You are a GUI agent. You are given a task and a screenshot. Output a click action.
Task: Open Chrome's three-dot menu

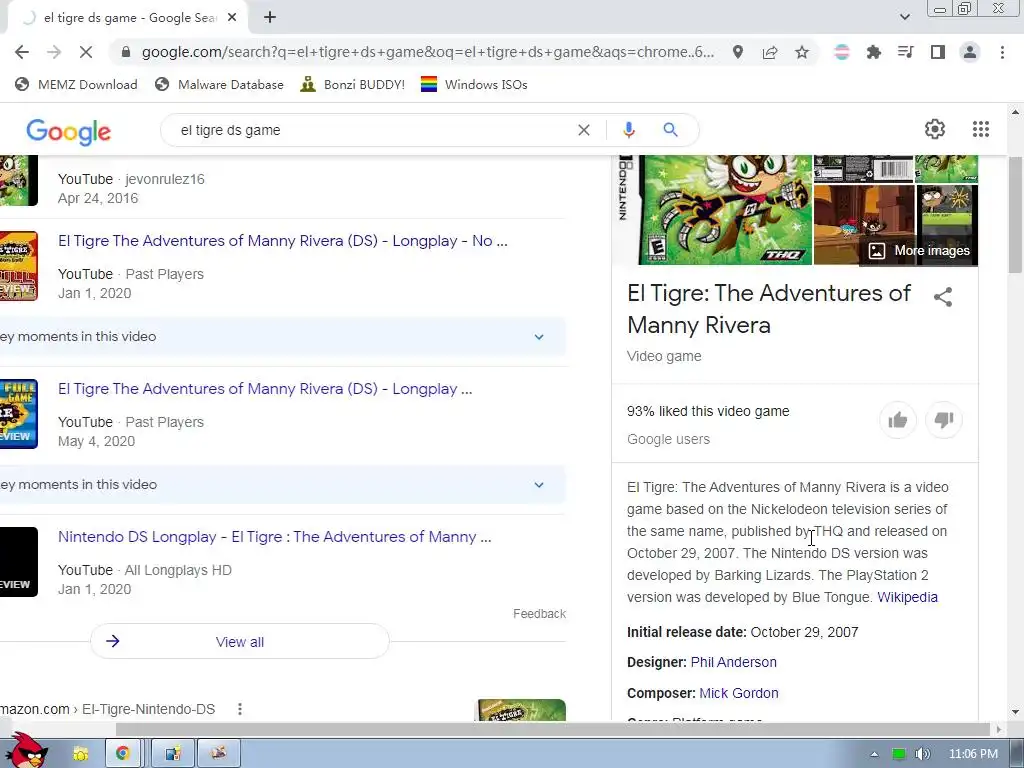(x=1002, y=52)
